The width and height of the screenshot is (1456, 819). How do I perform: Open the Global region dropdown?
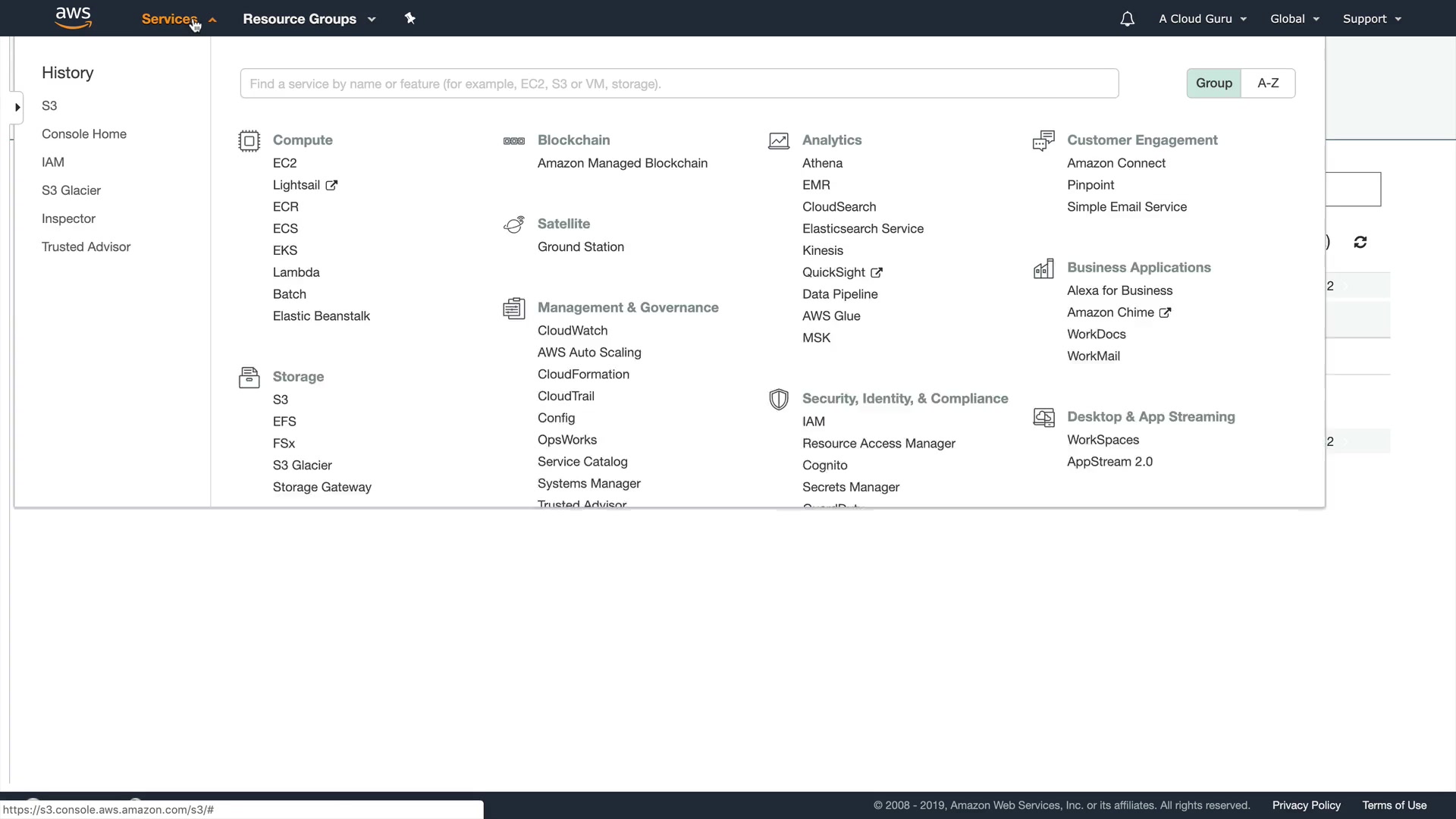[x=1294, y=19]
